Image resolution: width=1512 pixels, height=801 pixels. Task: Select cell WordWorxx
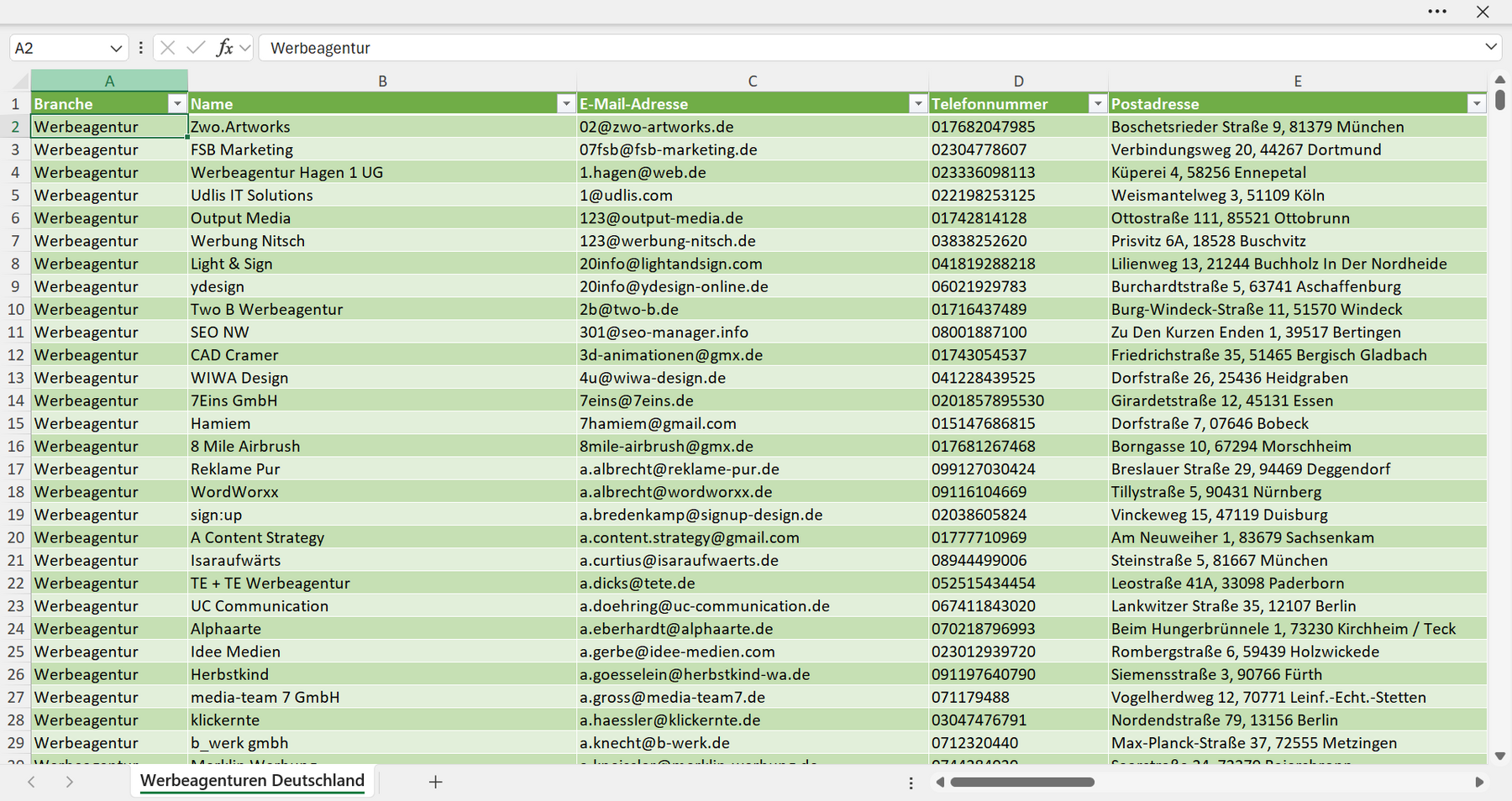pos(382,491)
